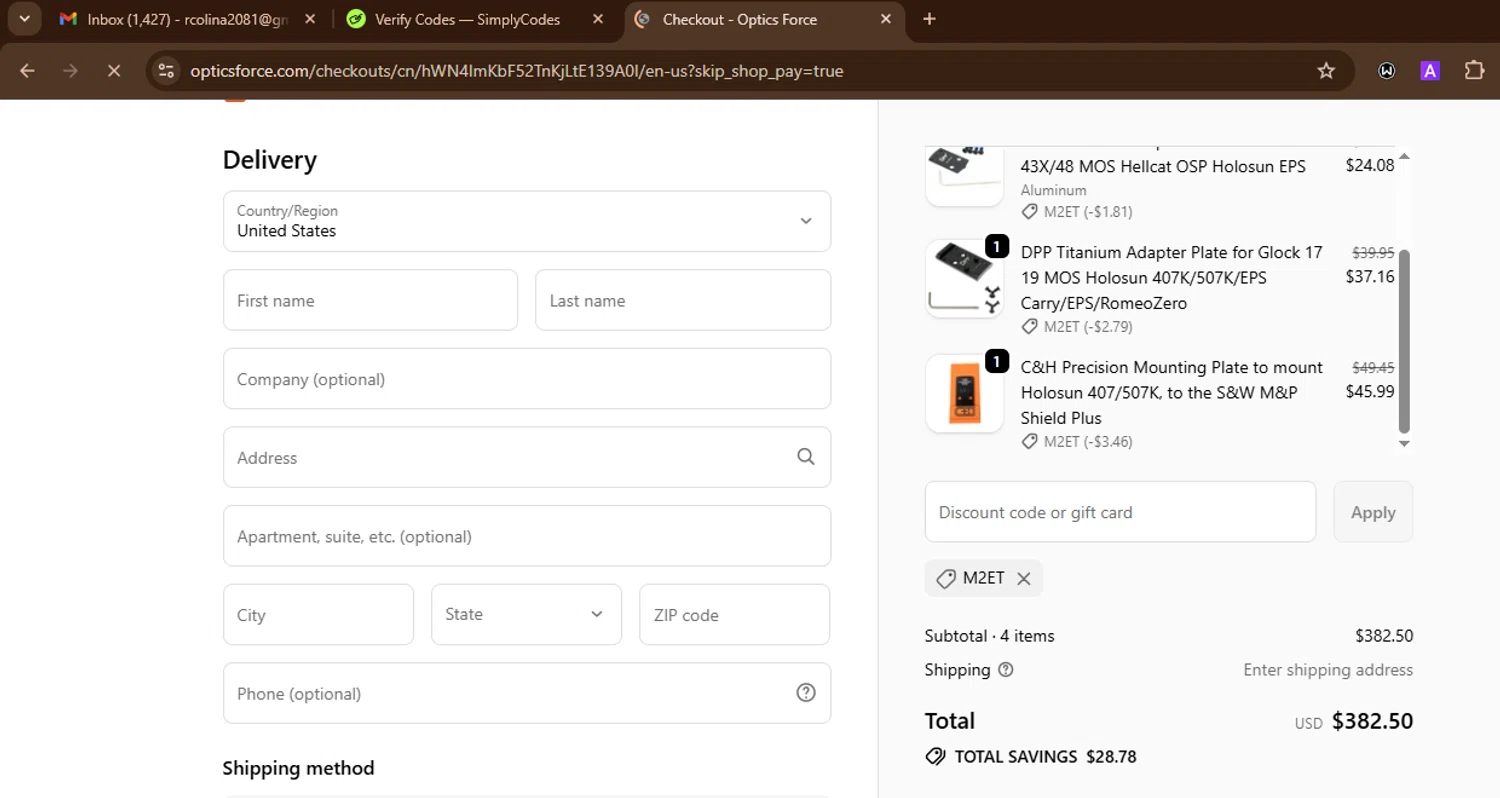This screenshot has height=798, width=1500.
Task: Click the C&H Precision Mounting Plate title
Action: (x=1172, y=392)
